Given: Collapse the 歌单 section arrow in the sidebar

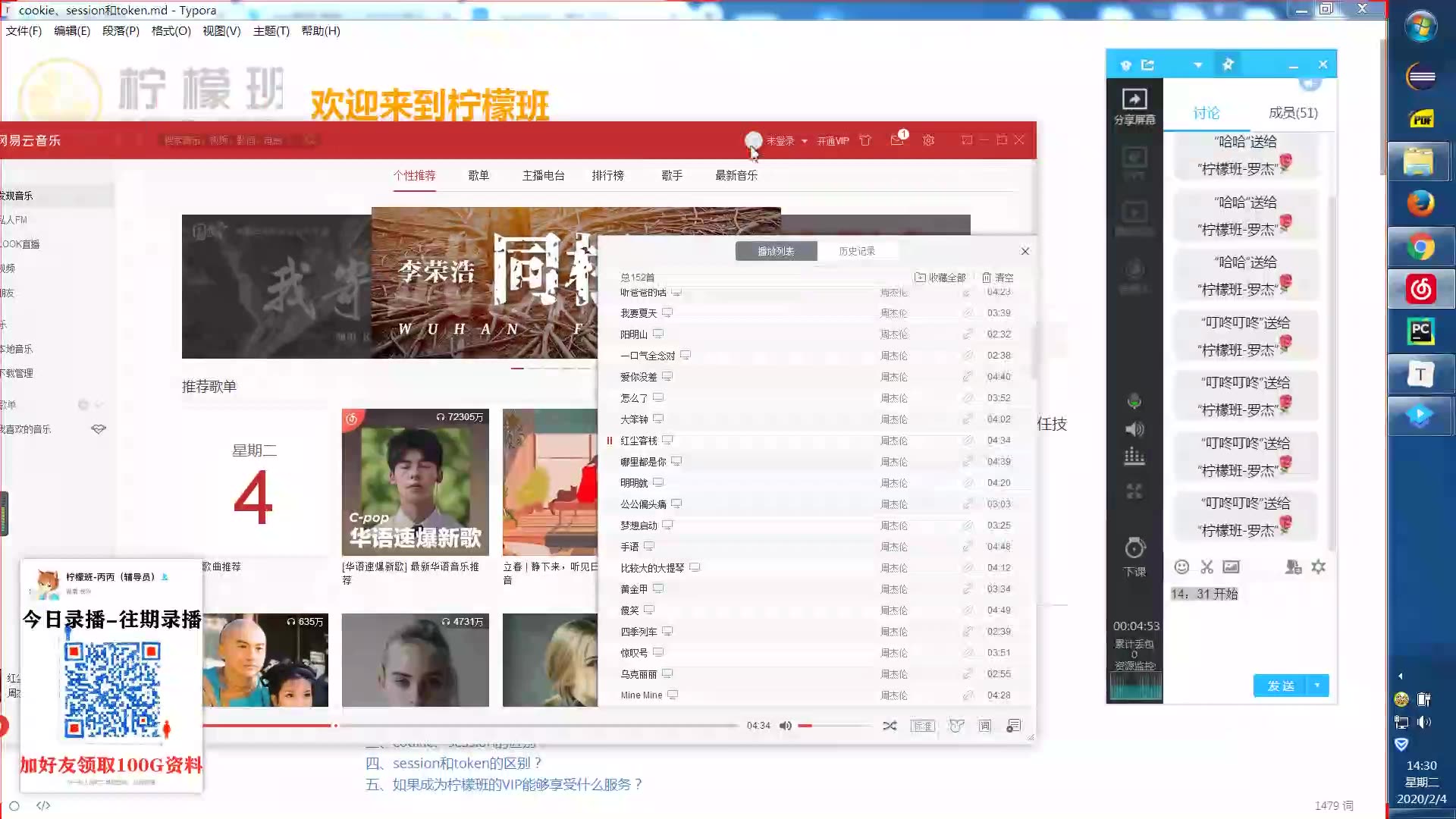Looking at the screenshot, I should click(99, 405).
